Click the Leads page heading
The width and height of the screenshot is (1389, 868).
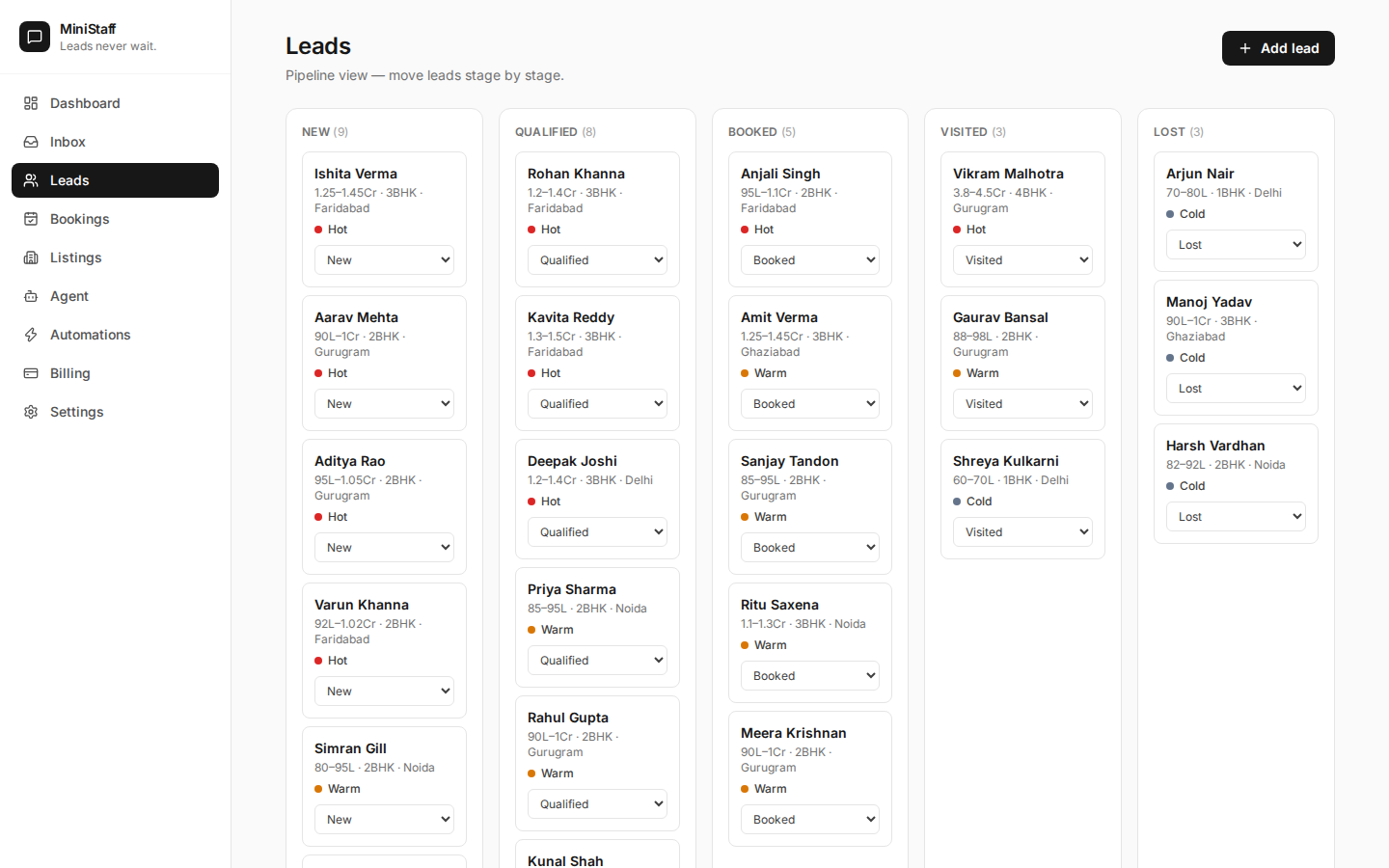coord(318,45)
